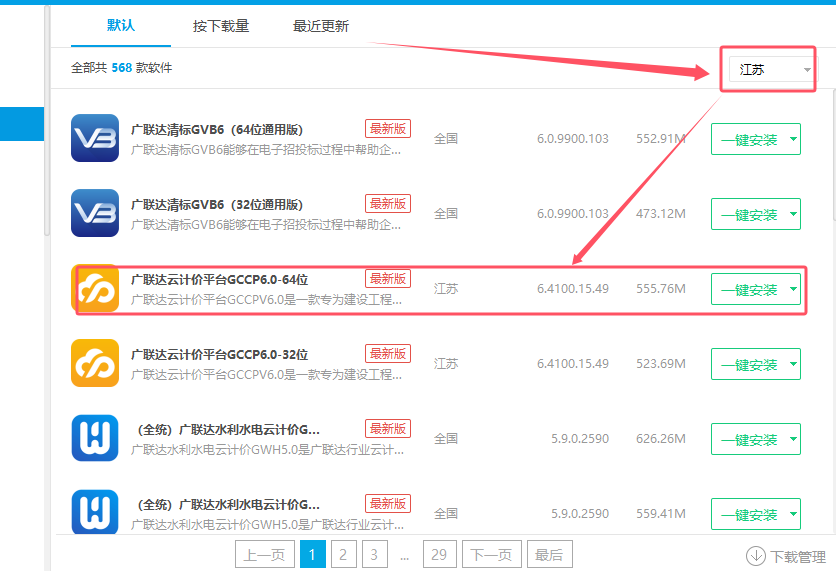Go to 上一页 previous page
The image size is (836, 571).
tap(264, 554)
